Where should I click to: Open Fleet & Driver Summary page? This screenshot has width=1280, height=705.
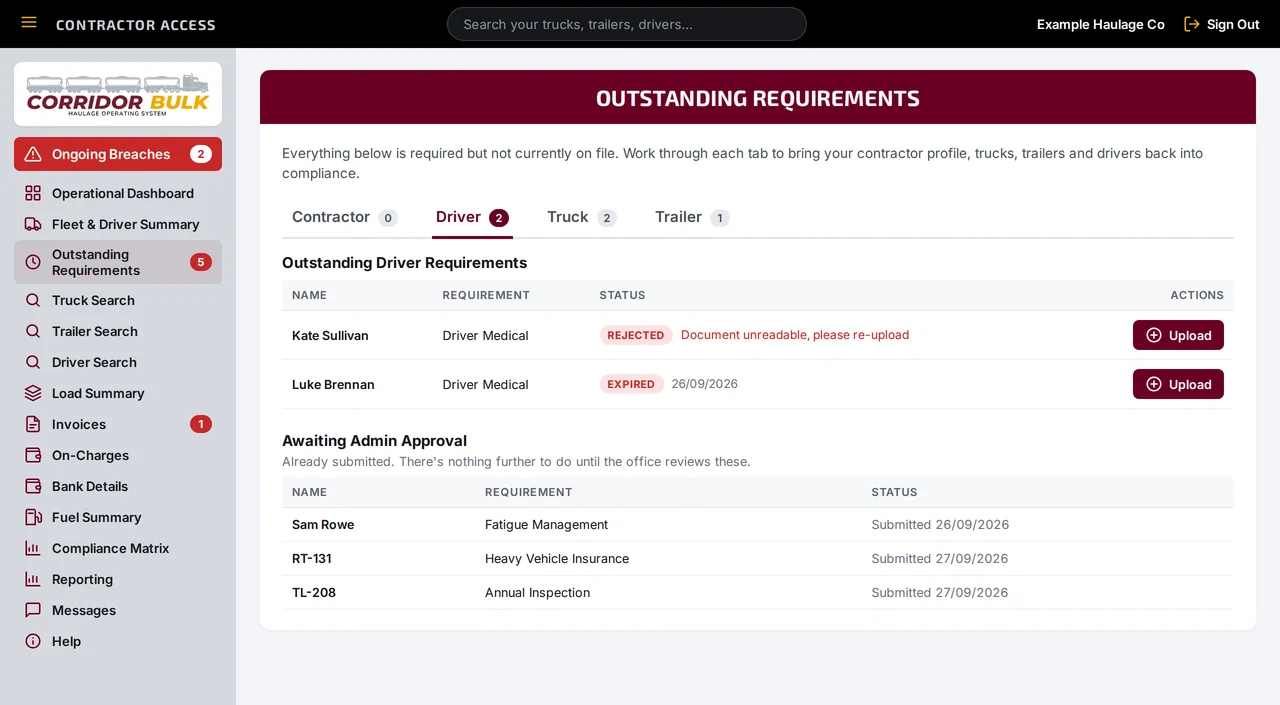click(118, 224)
